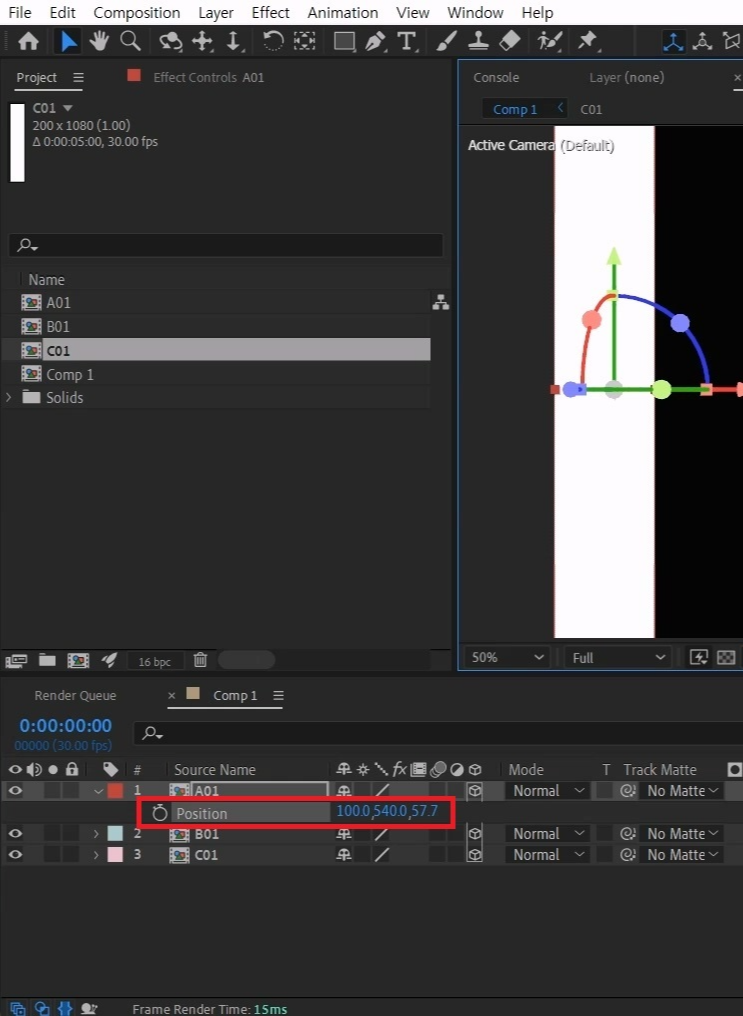Open the Animation menu
This screenshot has height=1016, width=743.
(343, 12)
